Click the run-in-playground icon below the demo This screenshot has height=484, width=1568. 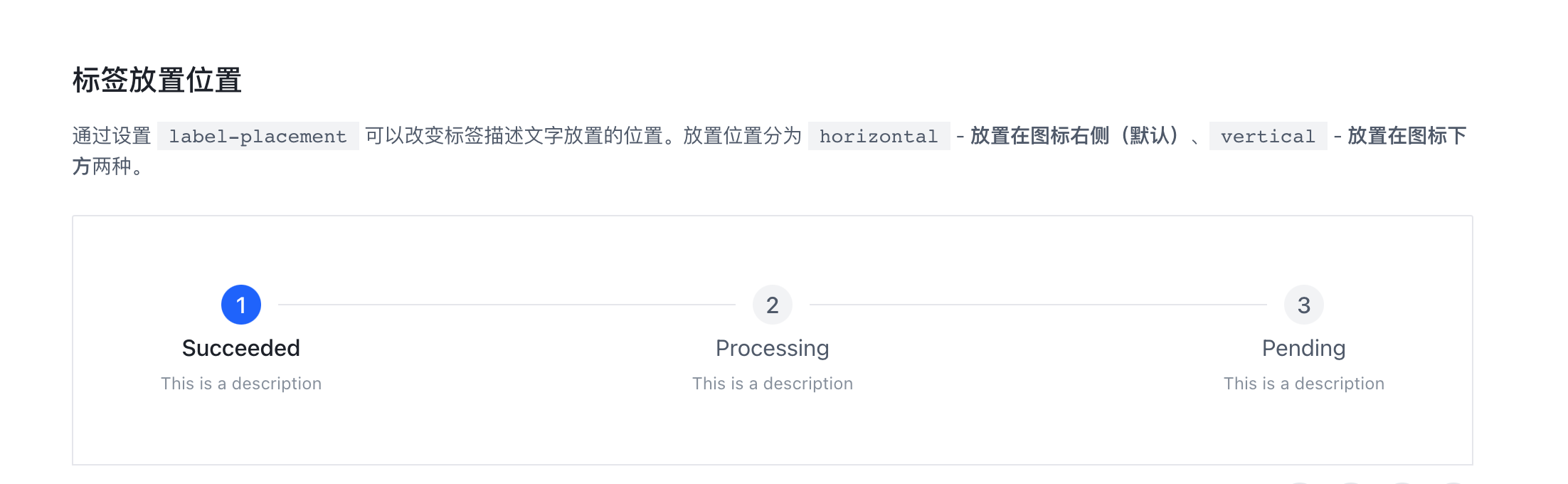(1350, 483)
